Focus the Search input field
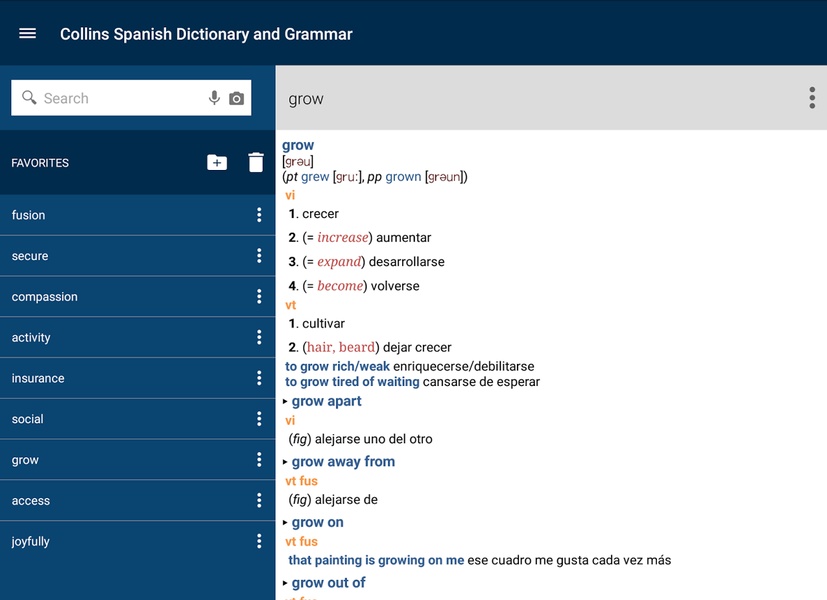Viewport: 827px width, 600px height. (131, 98)
